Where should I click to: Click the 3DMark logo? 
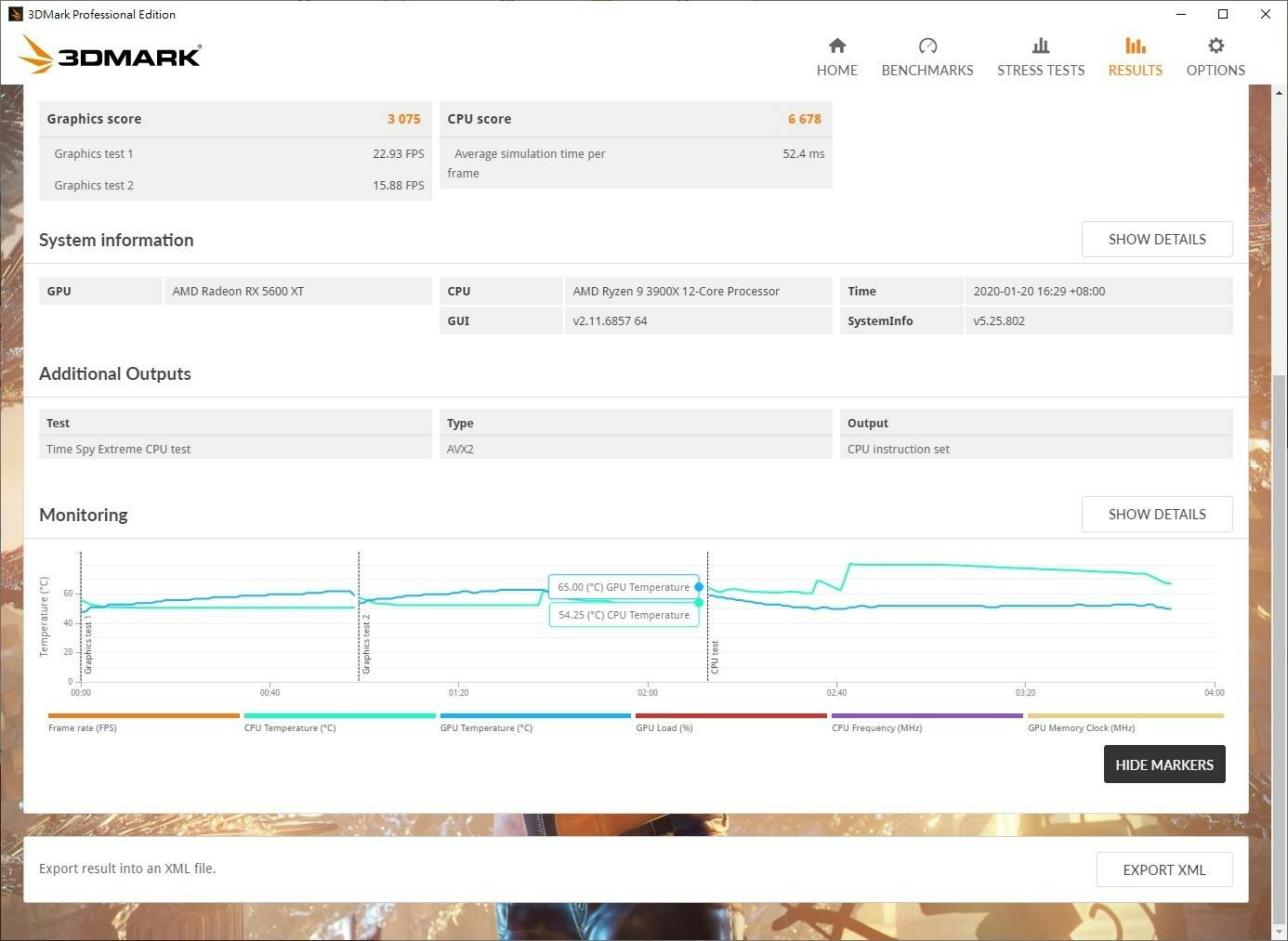click(110, 55)
